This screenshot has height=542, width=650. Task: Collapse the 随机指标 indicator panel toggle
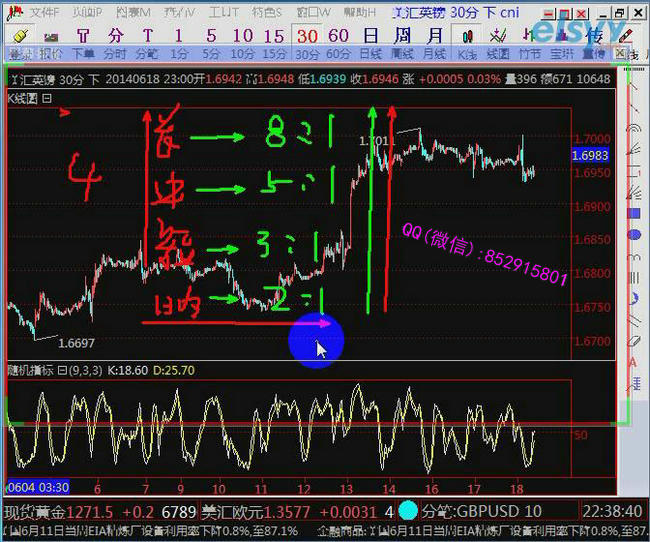pos(61,370)
